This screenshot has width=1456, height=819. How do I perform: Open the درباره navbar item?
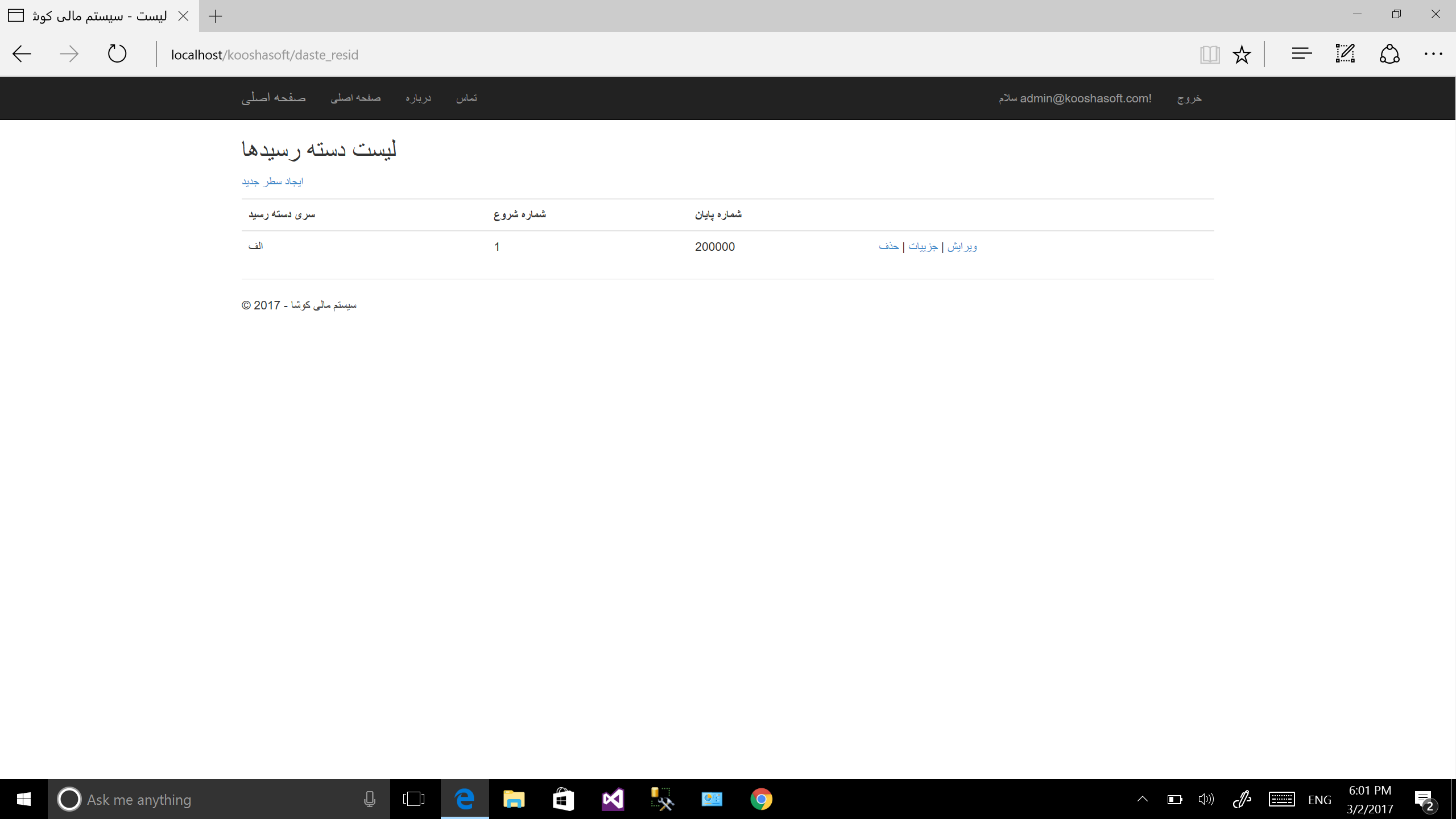tap(418, 98)
